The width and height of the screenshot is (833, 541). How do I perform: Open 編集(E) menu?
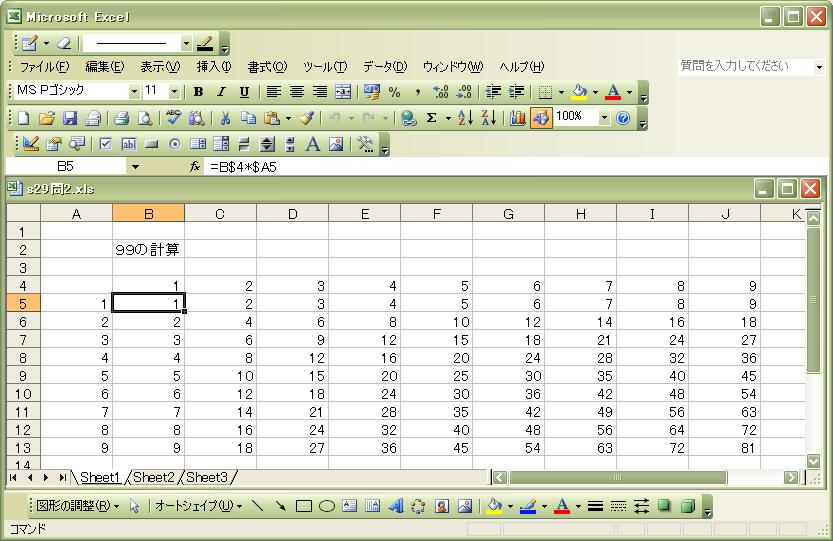coord(105,67)
